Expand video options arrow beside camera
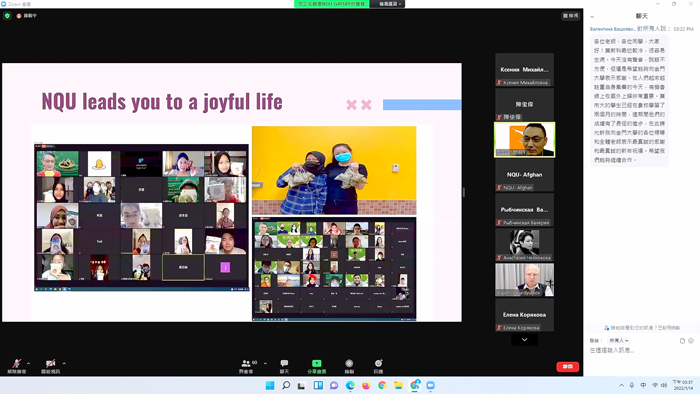Viewport: 700px width, 394px height. [x=64, y=363]
